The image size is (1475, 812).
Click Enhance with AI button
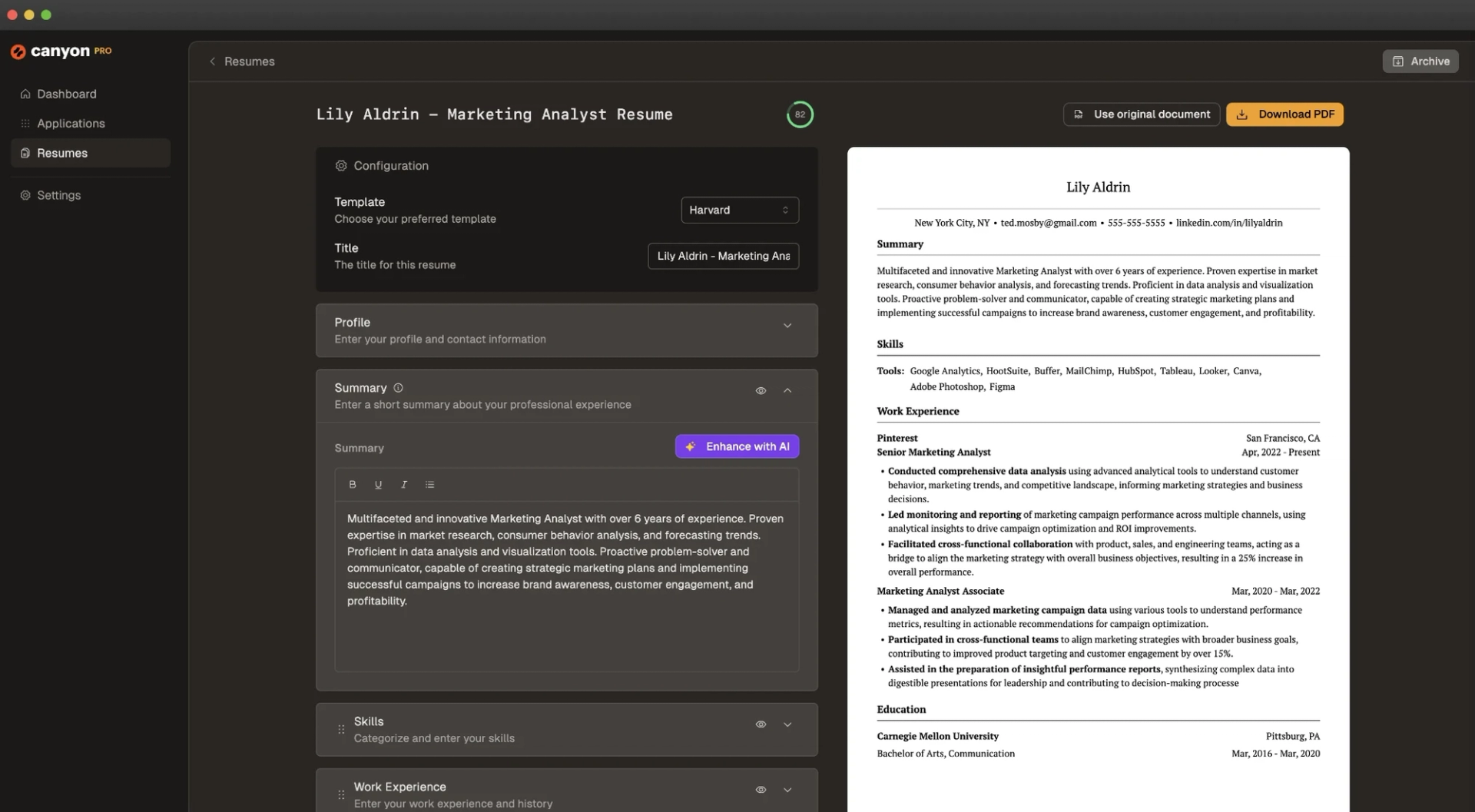point(737,446)
